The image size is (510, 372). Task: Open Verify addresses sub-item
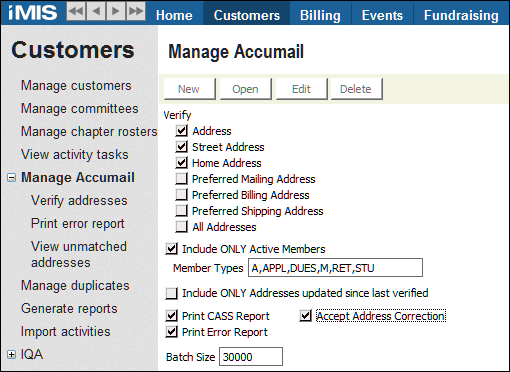point(79,201)
